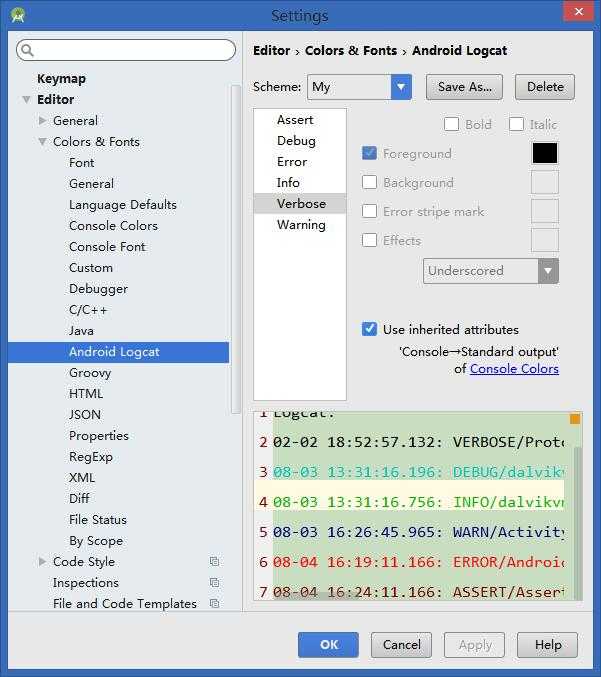
Task: Click the Cancel button
Action: (401, 645)
